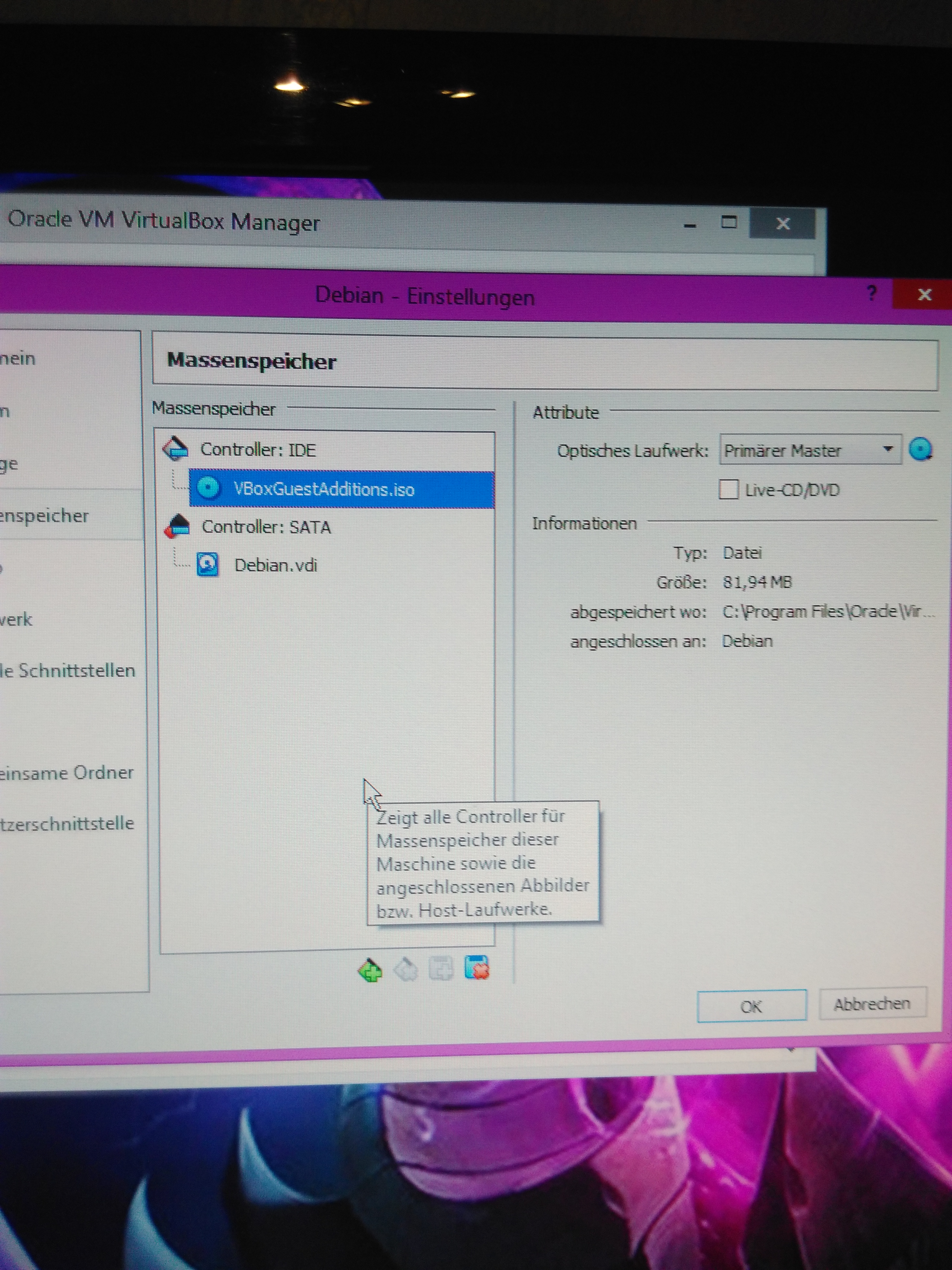Click the grayed-out remove controller icon
The image size is (952, 1270).
(x=406, y=970)
